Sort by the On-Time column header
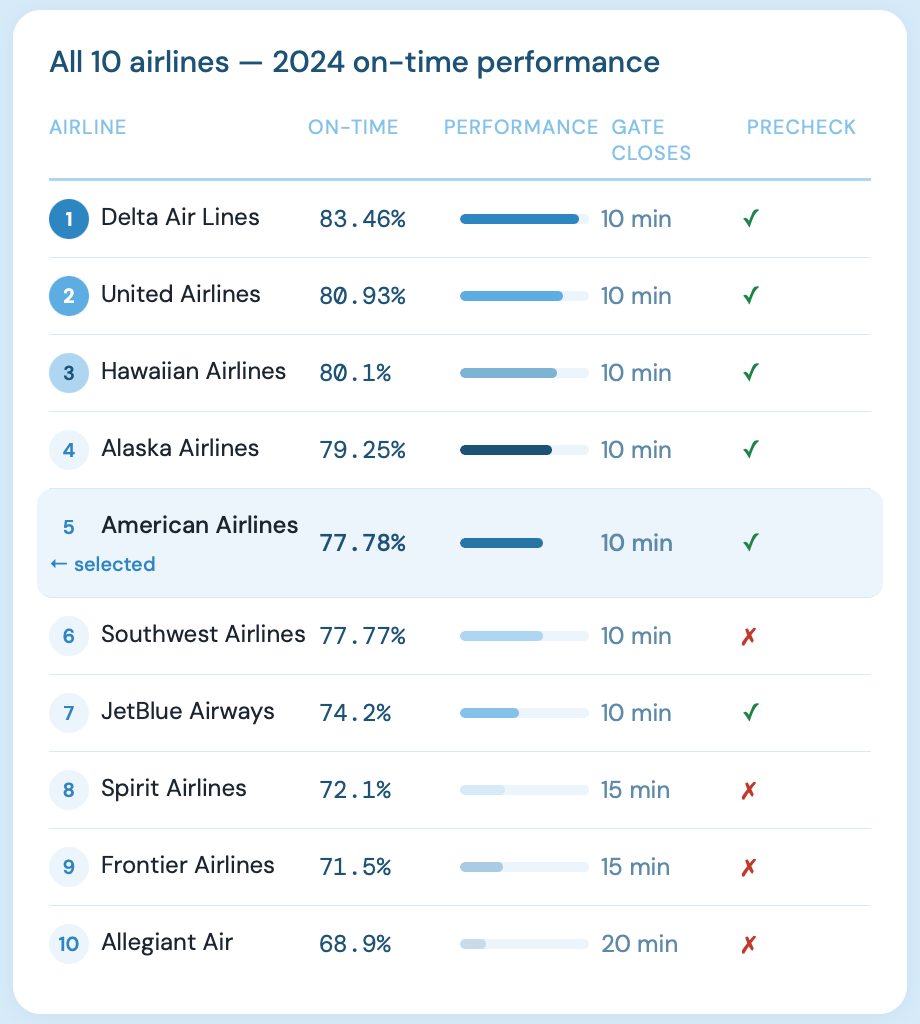Screen dimensions: 920x1024 point(353,127)
